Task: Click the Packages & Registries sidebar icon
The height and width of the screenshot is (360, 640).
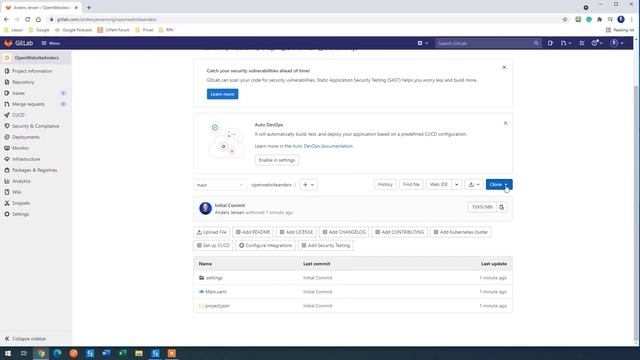Action: coord(7,170)
